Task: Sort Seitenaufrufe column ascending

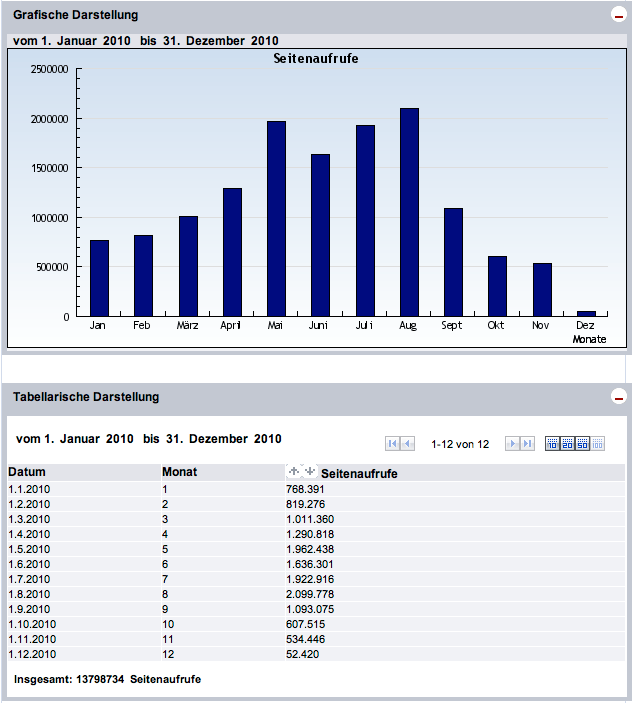Action: tap(294, 471)
